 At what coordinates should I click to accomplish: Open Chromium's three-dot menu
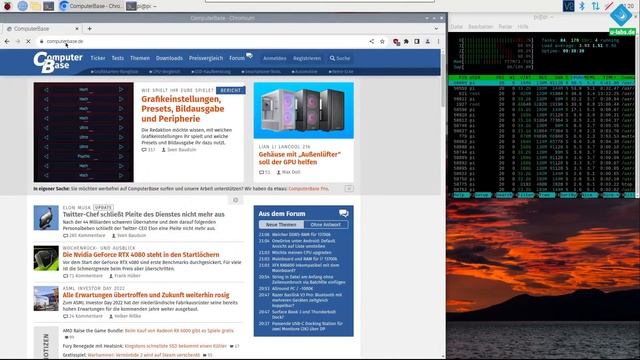click(438, 41)
